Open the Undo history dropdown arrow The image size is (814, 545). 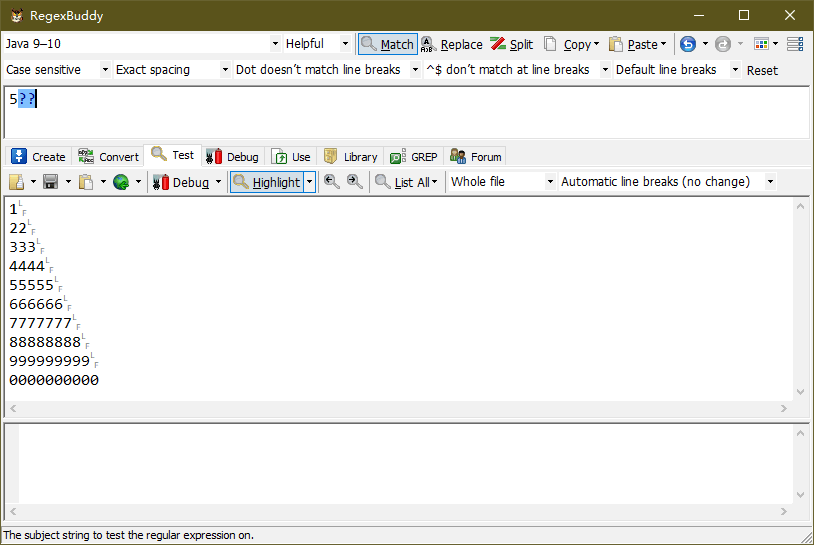[705, 44]
